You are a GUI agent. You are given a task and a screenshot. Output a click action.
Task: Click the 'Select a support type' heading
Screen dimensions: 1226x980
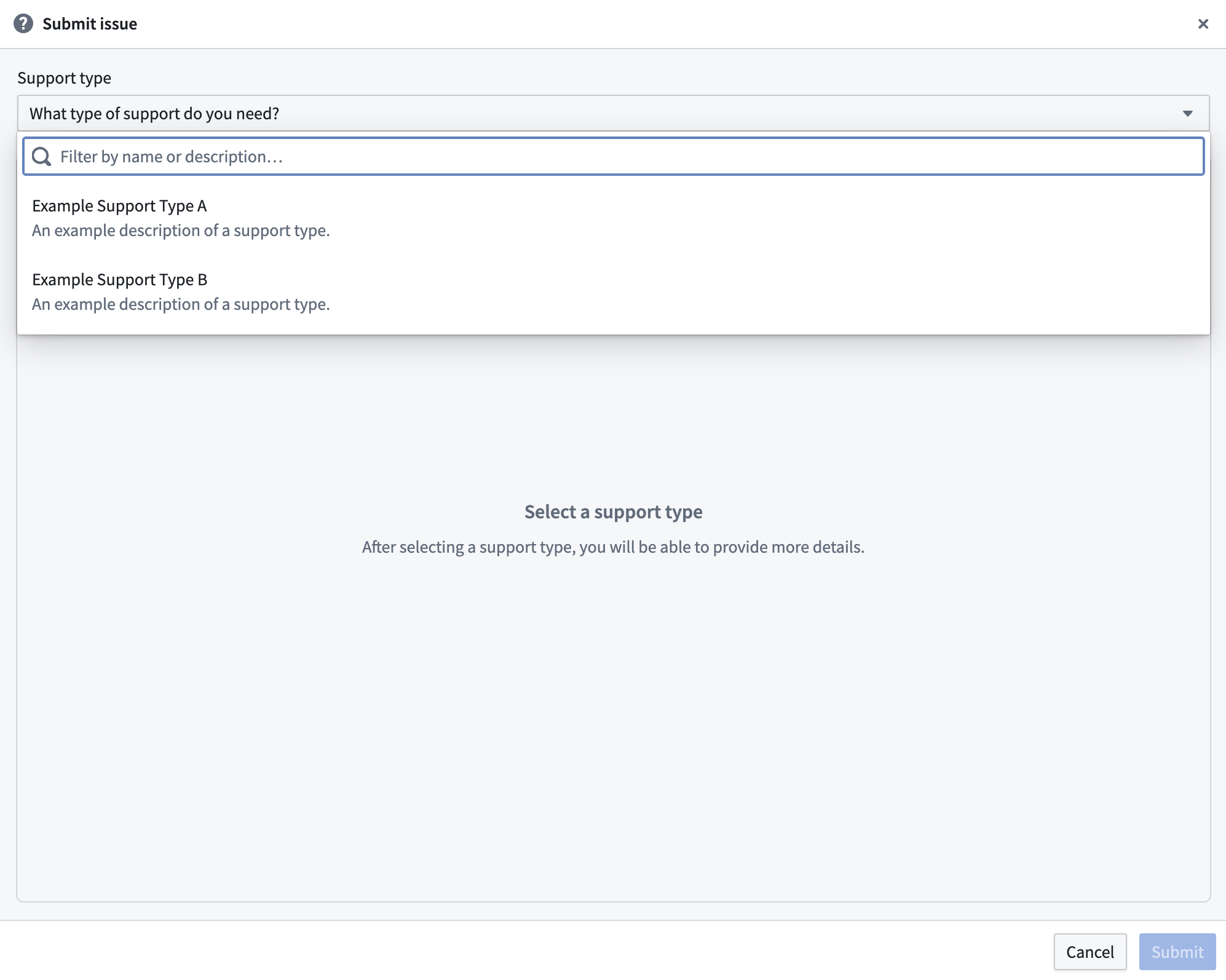click(x=613, y=512)
